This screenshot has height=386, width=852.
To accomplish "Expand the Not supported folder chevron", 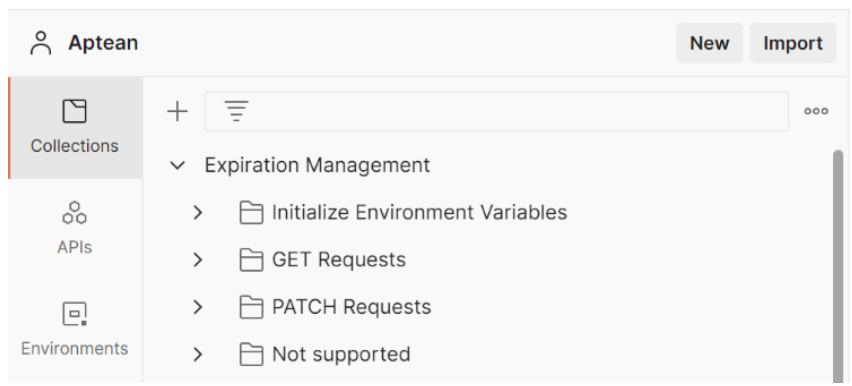I will click(198, 354).
